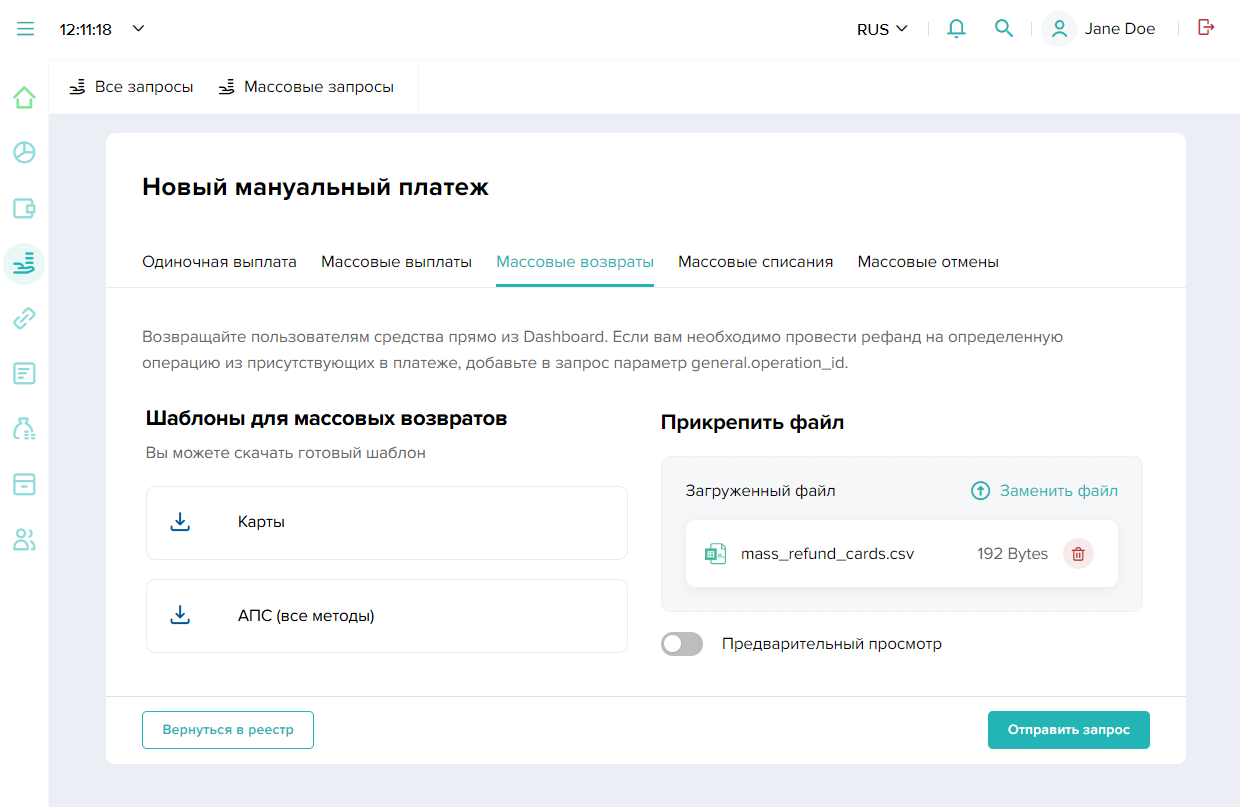The image size is (1240, 807).
Task: Open Jane Doe user profile menu
Action: (x=1099, y=29)
